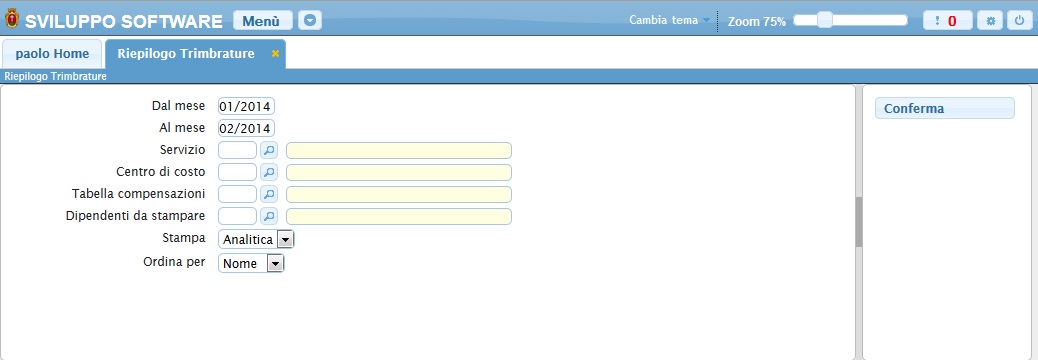Close the Riepilogo Trimbrature tab

click(275, 54)
